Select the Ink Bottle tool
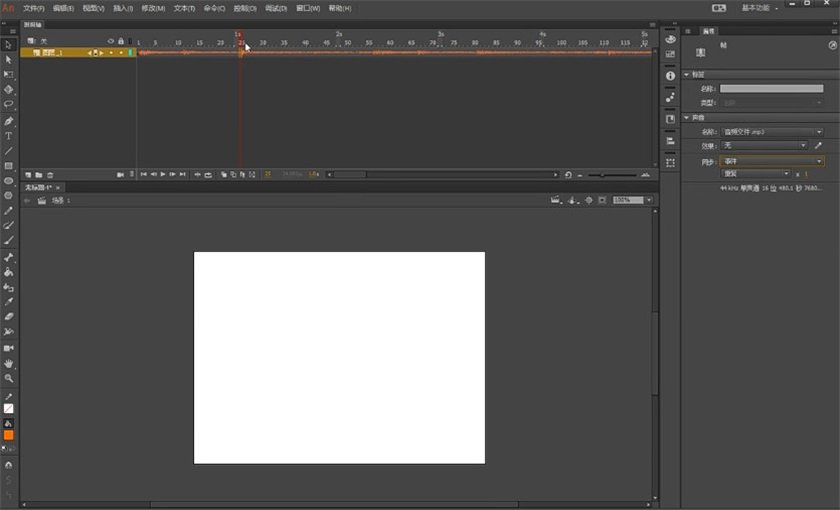Screen dimensions: 840x510 pyautogui.click(x=9, y=288)
